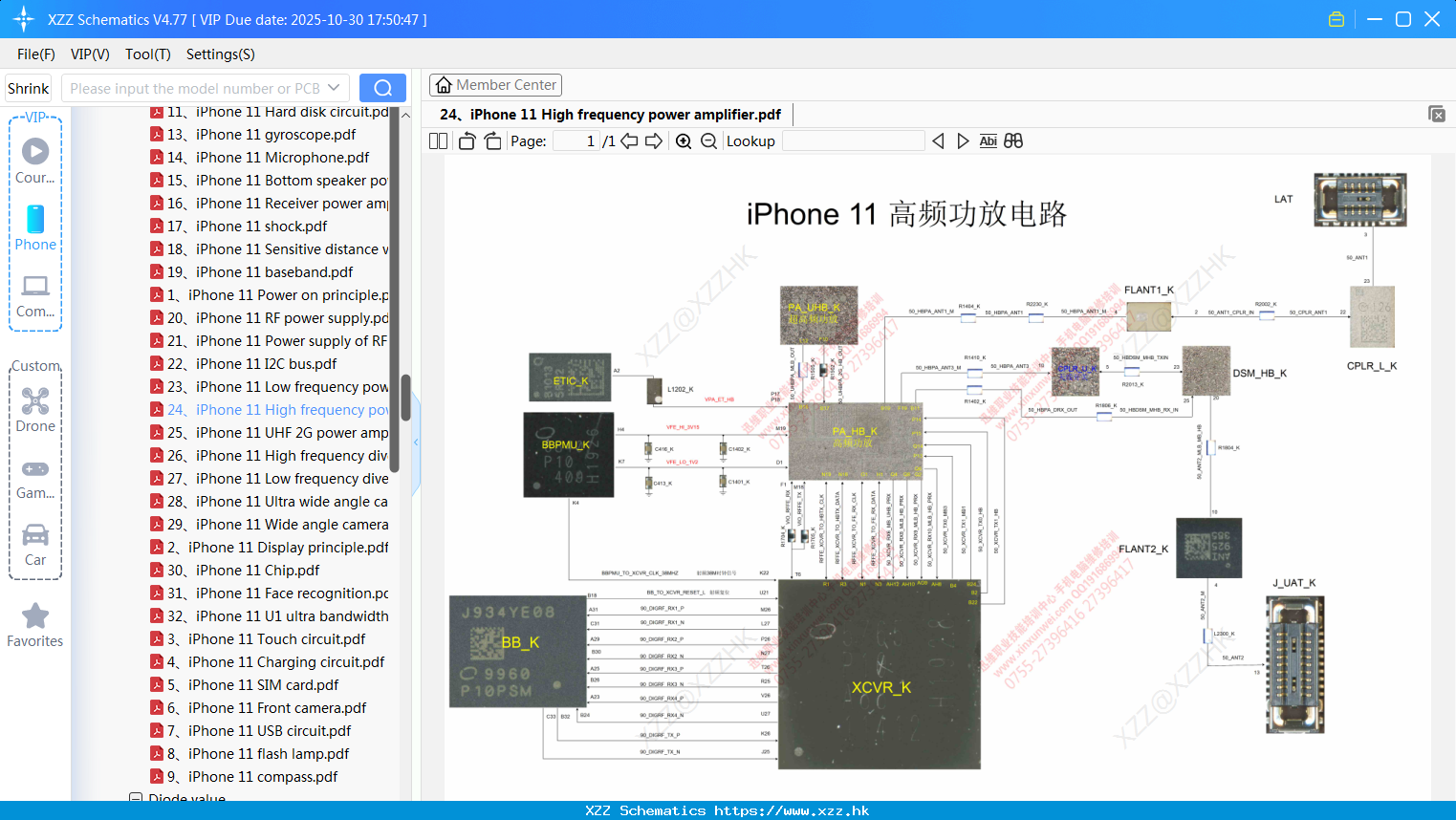Click the XCVR_K chip in schematic
This screenshot has width=1456, height=820.
coord(880,675)
